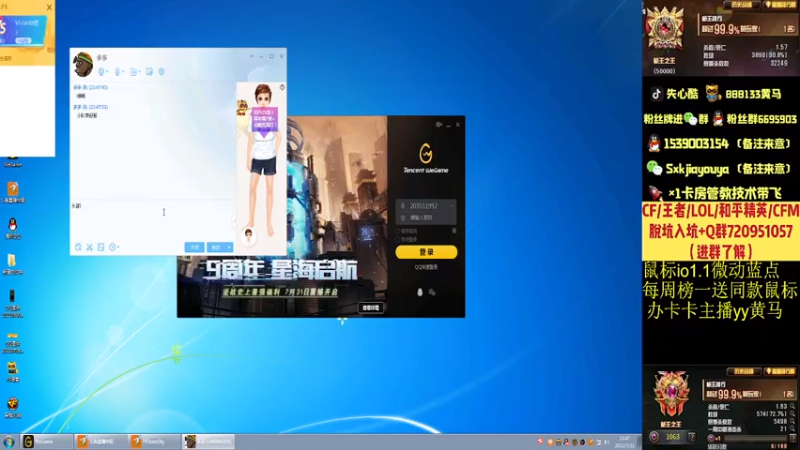This screenshot has width=800, height=450.
Task: Click the blue banner card in the top-left popup
Action: point(23,30)
